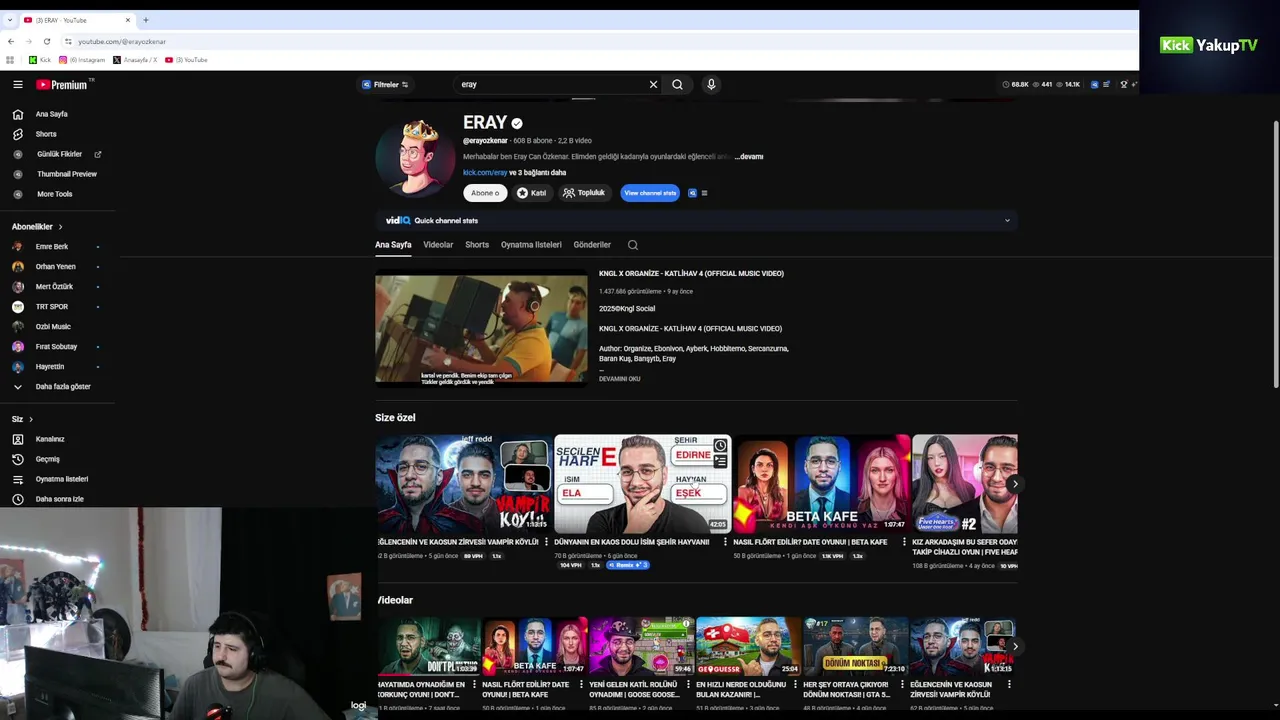Start voice search with microphone
The width and height of the screenshot is (1280, 720).
(711, 85)
